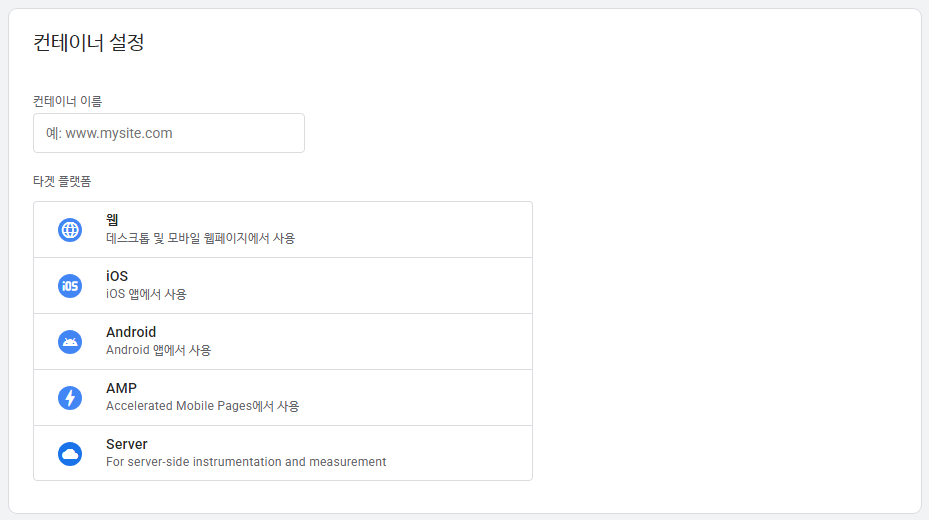
Task: Click the 'iOS 앱에서 사용' description text
Action: coord(146,294)
